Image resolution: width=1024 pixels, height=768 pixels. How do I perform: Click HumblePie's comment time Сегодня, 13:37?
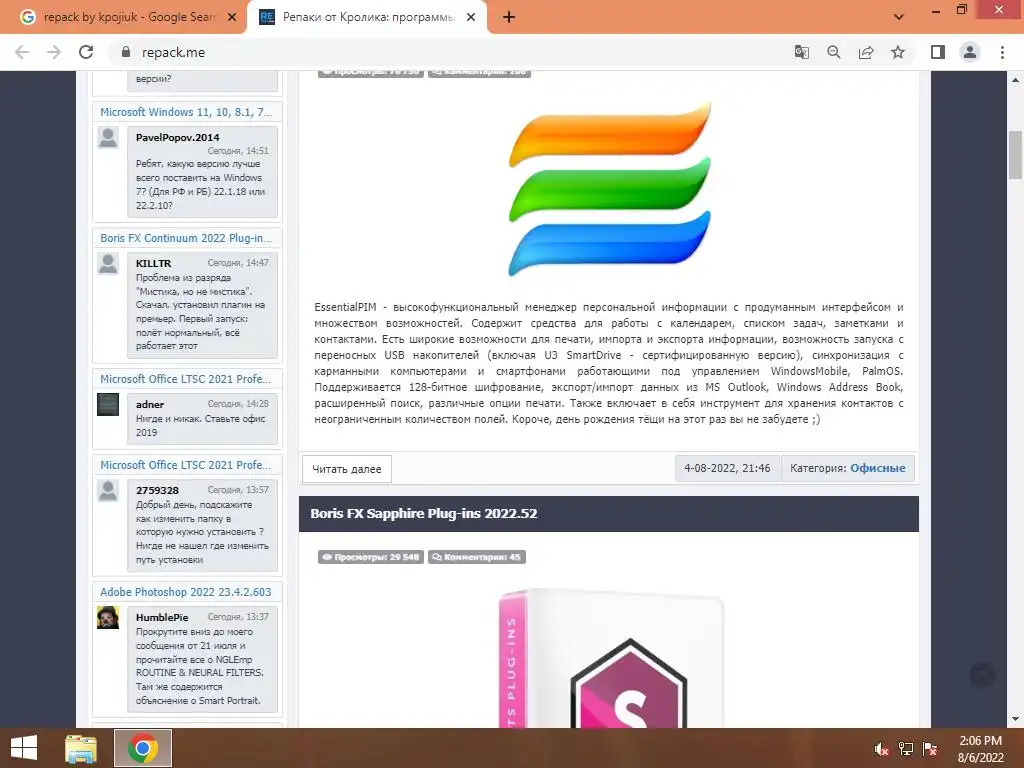click(x=238, y=616)
